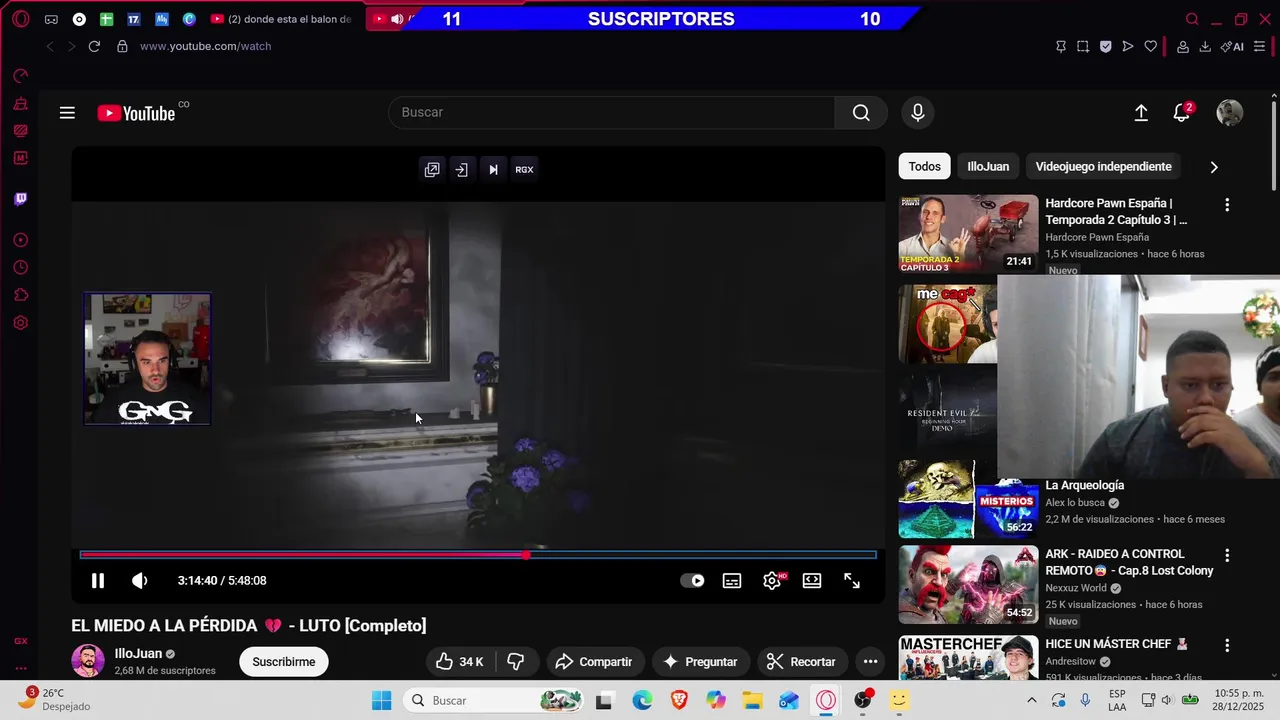Toggle subtitles on the video player
1280x720 pixels.
[x=732, y=580]
